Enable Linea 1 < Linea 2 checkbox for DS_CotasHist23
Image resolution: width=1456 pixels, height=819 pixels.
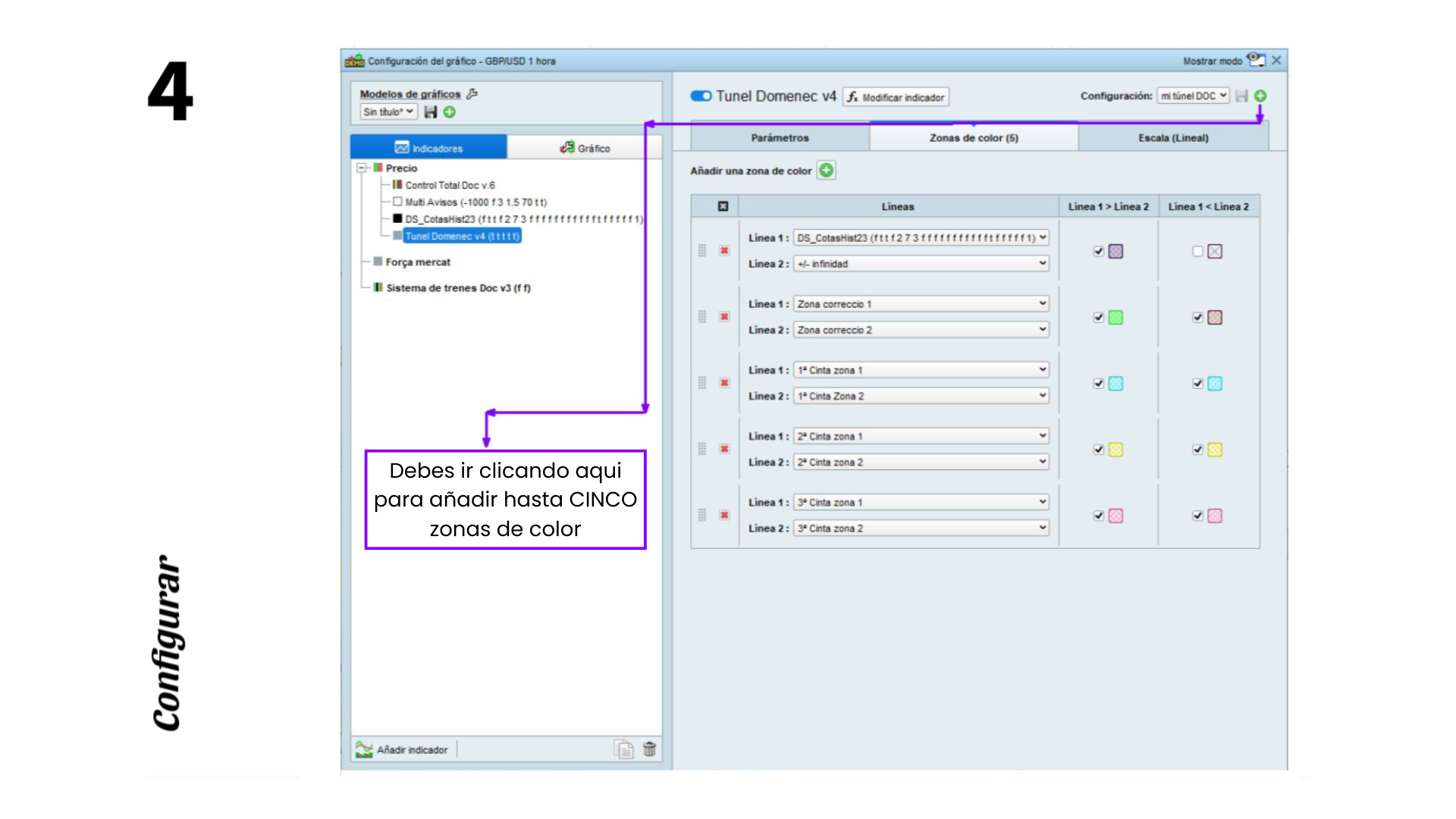coord(1197,251)
